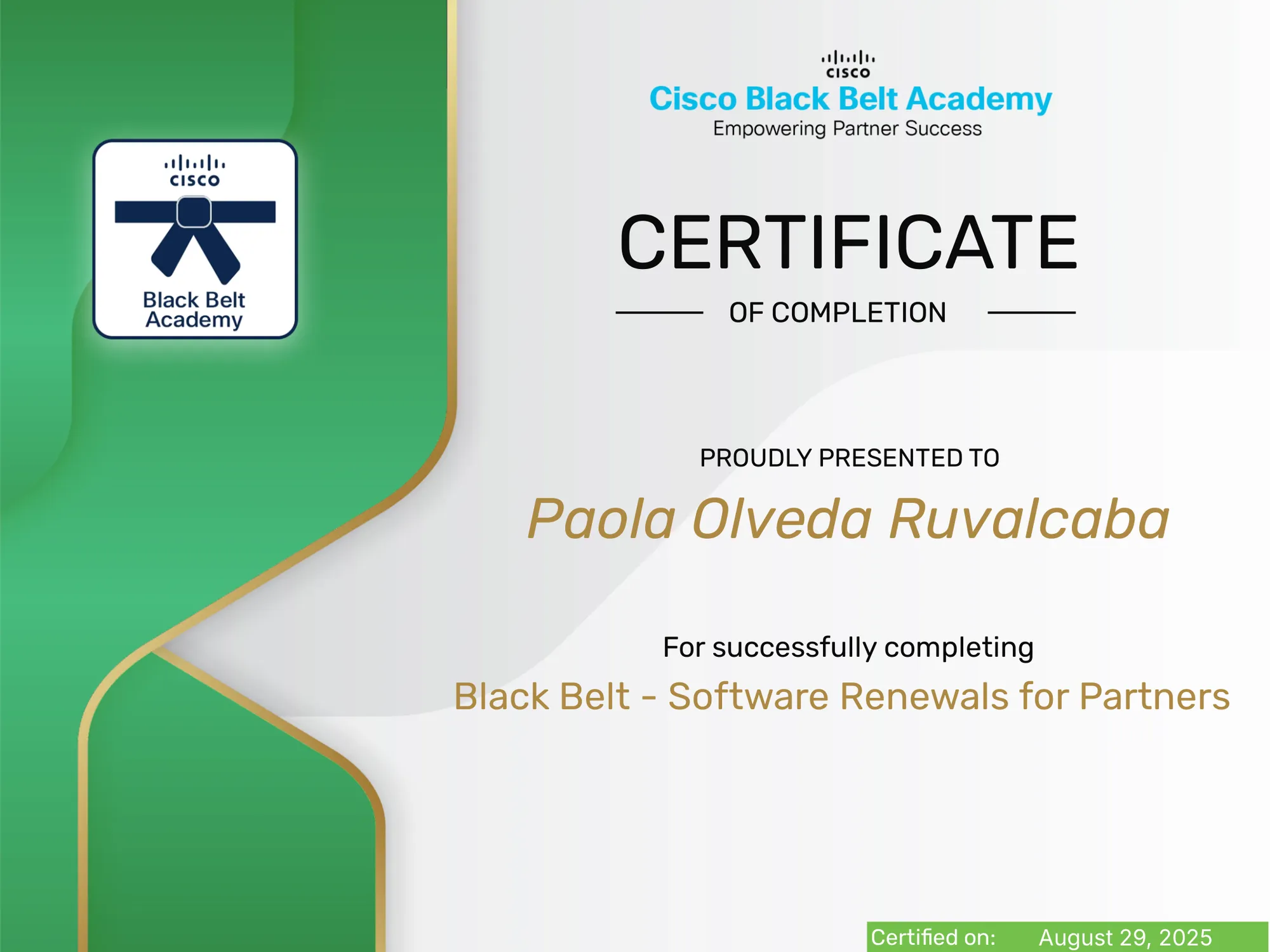
Task: Select the recipient name Paola Olveda Ruvalcaba
Action: [x=848, y=519]
